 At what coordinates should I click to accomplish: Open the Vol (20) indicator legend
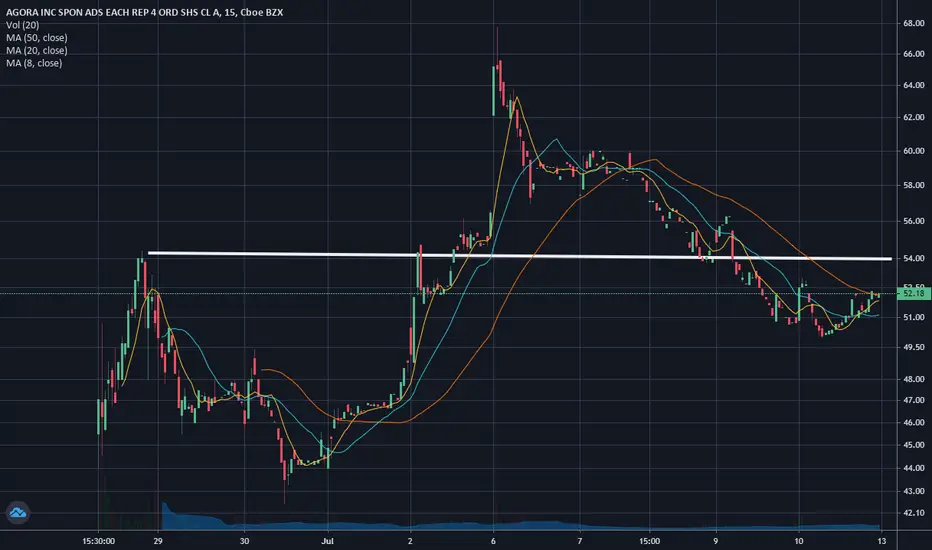[x=23, y=25]
